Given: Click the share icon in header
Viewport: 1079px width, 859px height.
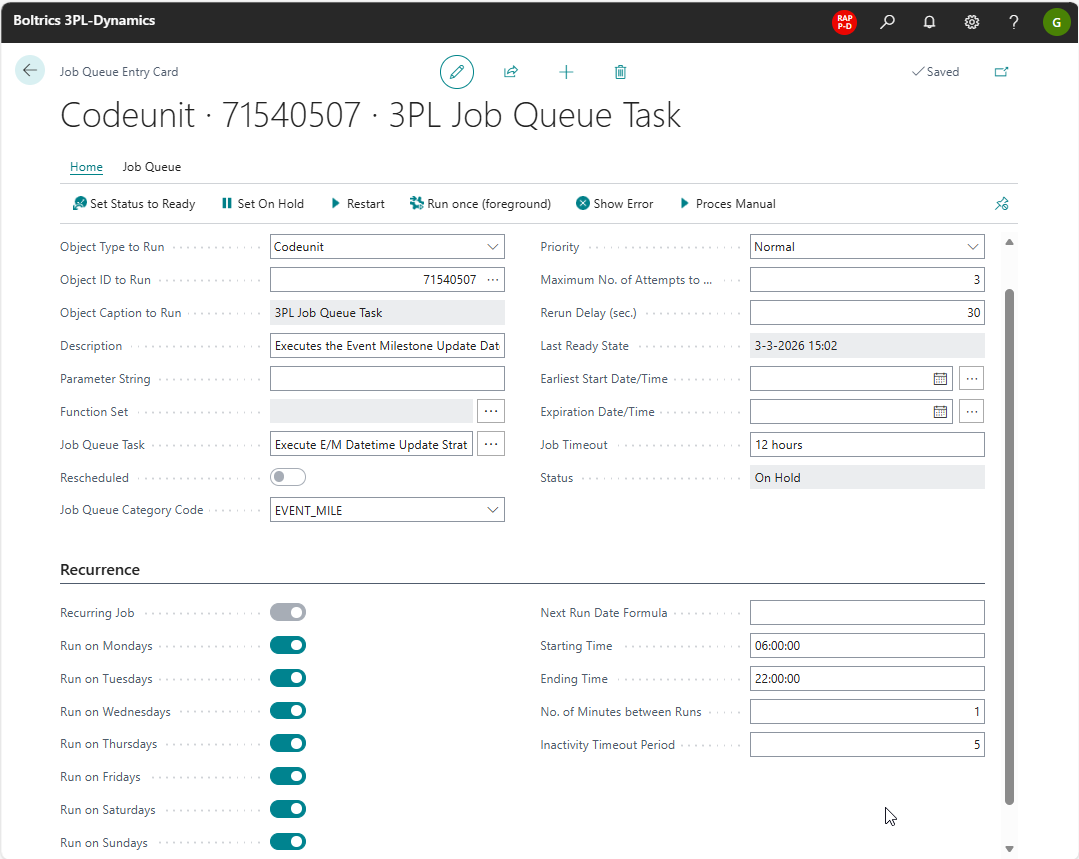Looking at the screenshot, I should pyautogui.click(x=511, y=72).
